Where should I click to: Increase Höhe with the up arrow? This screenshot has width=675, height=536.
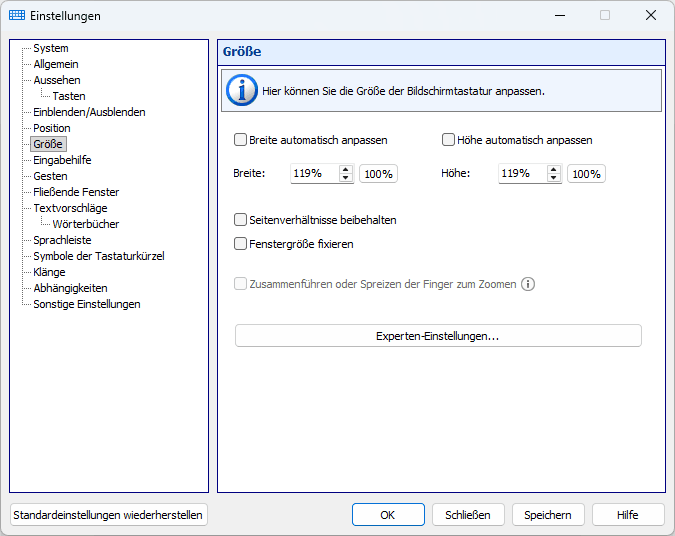[x=554, y=170]
